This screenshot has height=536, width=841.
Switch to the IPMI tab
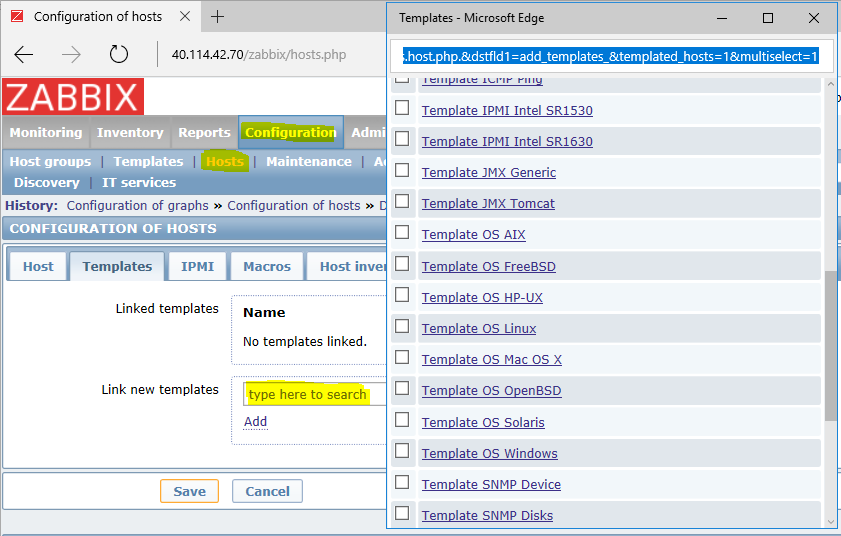coord(197,267)
